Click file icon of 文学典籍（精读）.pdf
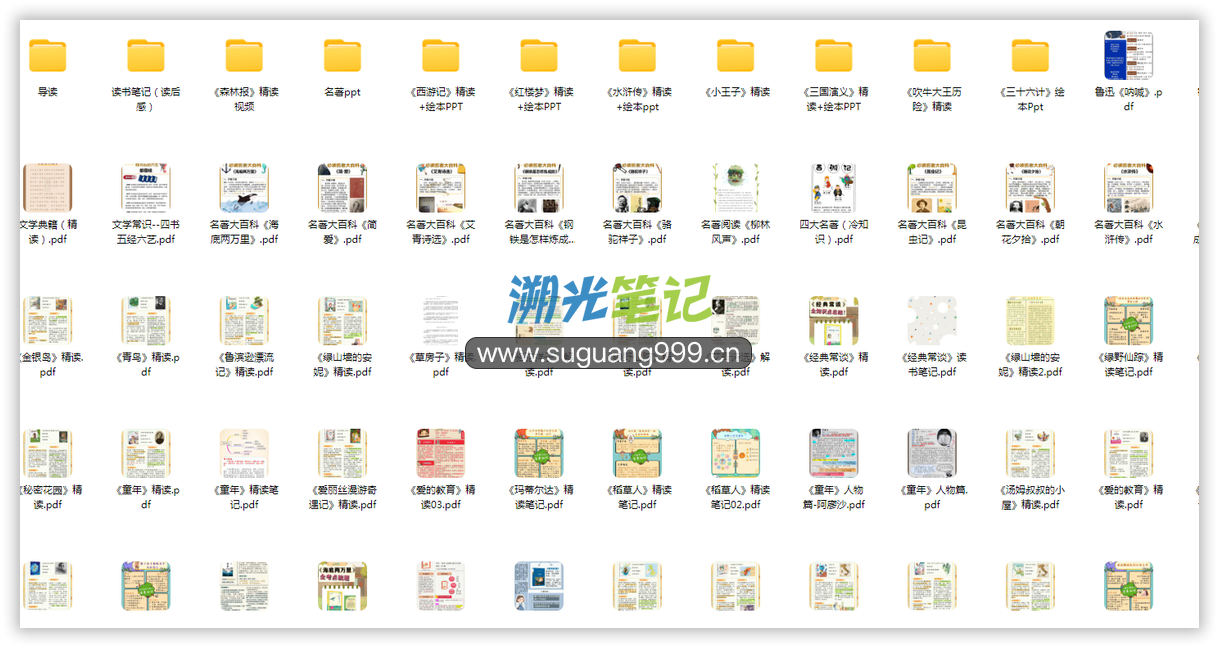The image size is (1219, 648). pyautogui.click(x=47, y=188)
